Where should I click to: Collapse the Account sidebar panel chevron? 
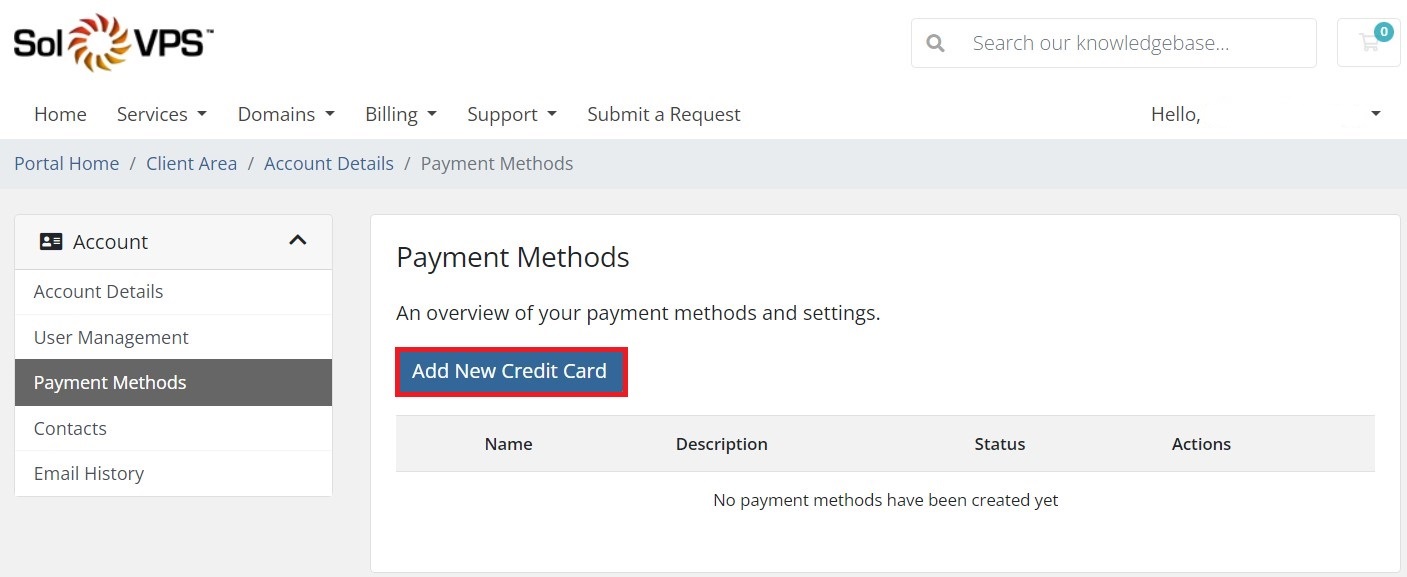point(298,241)
